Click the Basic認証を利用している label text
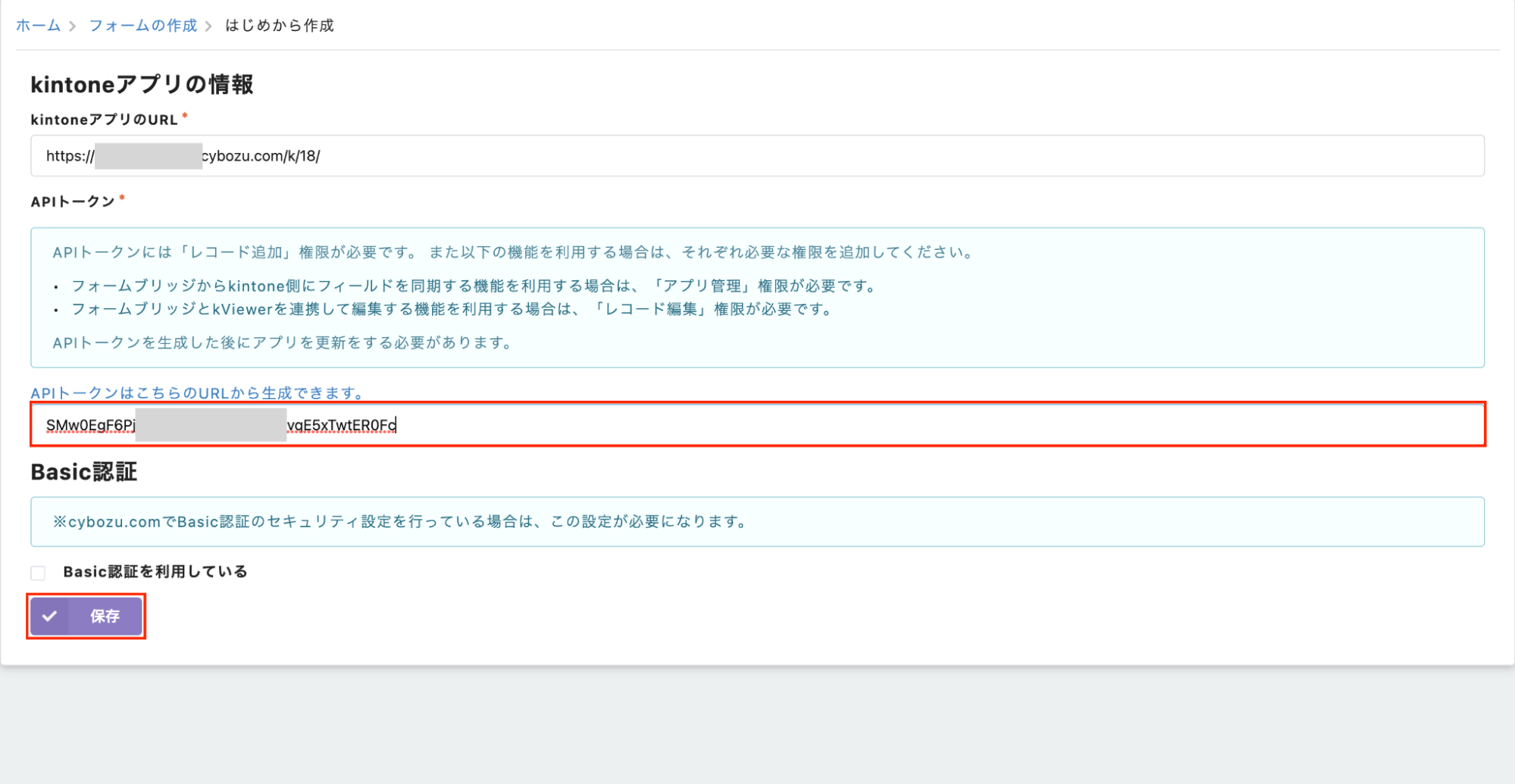Viewport: 1515px width, 784px height. pyautogui.click(x=155, y=572)
